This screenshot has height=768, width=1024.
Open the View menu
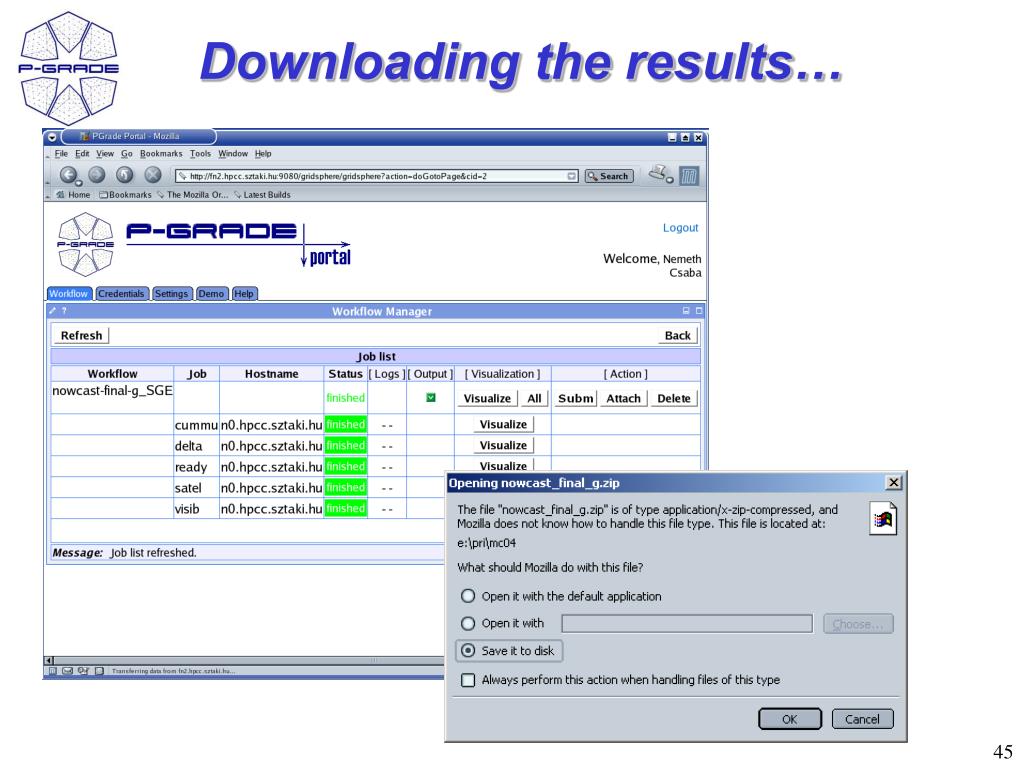105,153
